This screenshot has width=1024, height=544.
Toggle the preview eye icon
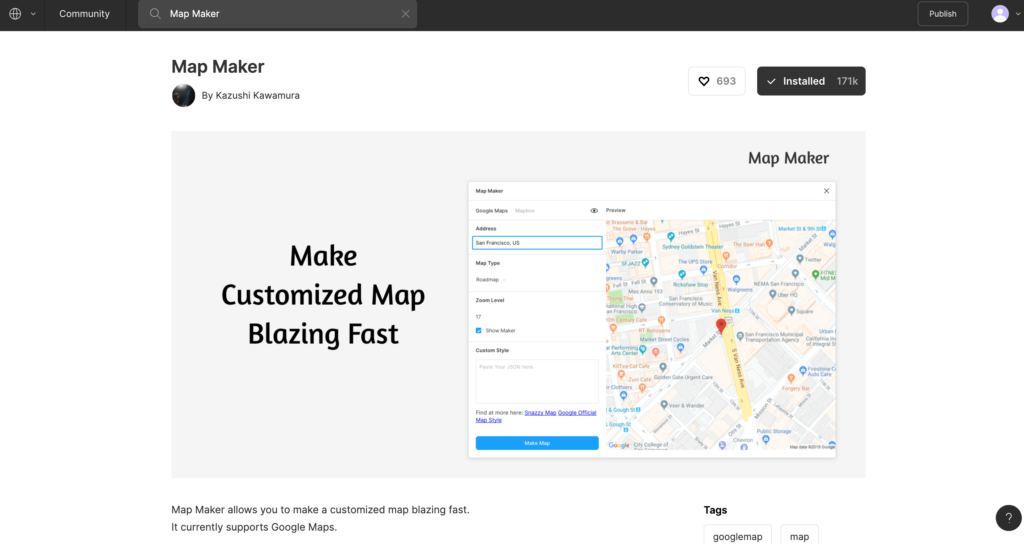[594, 211]
